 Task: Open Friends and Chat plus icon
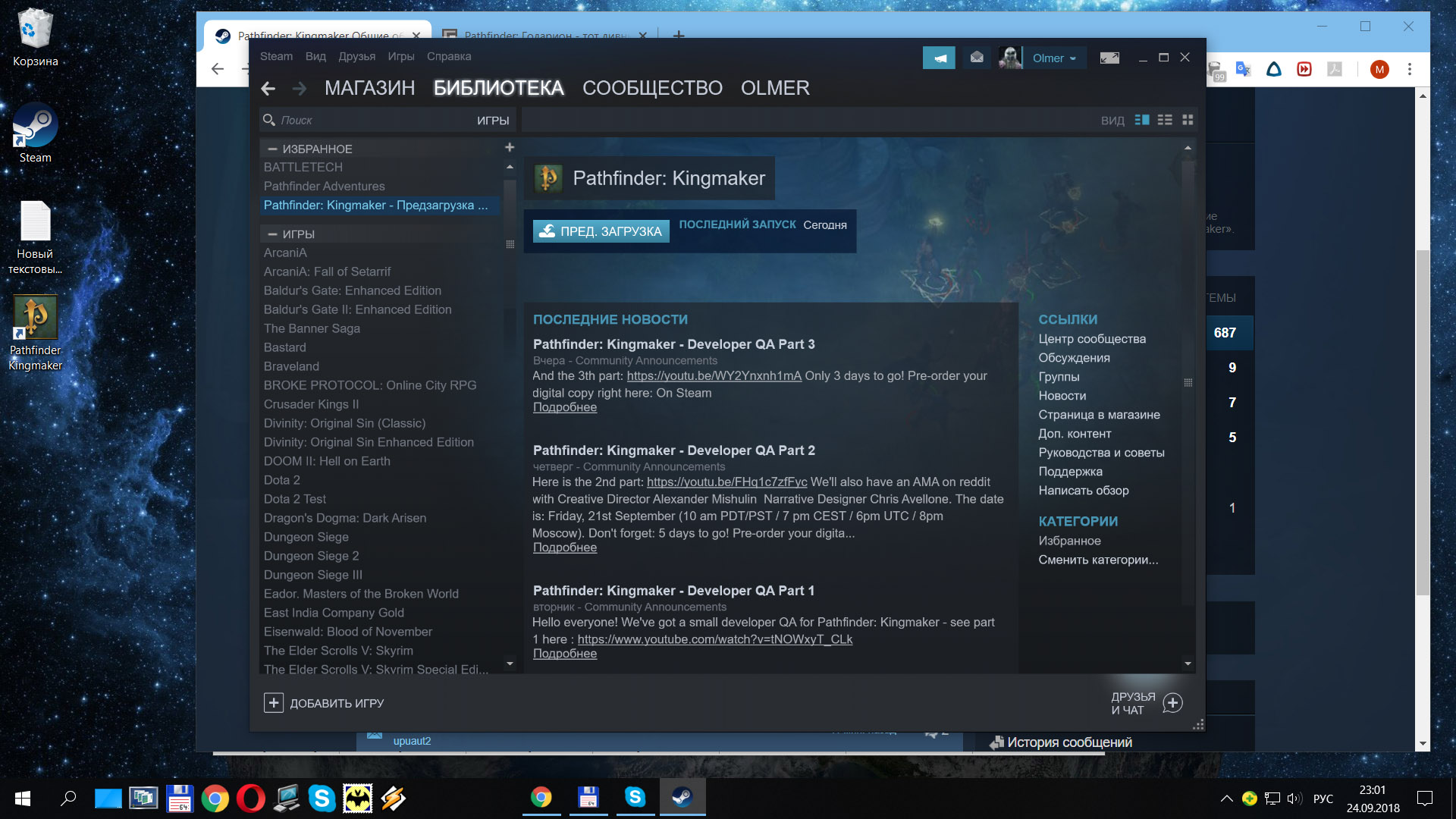[x=1172, y=703]
